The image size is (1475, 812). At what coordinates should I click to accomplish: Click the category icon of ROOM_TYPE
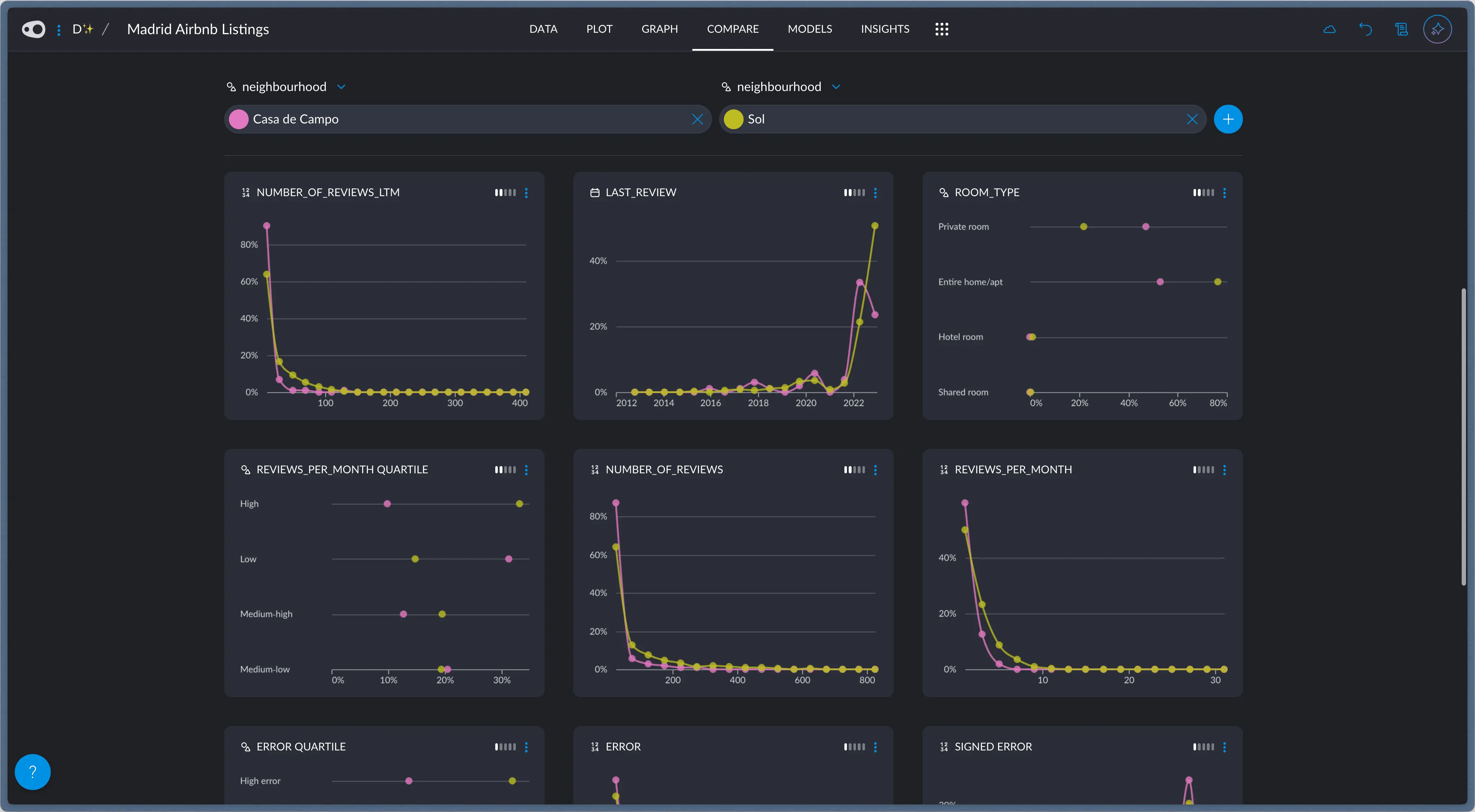[944, 193]
